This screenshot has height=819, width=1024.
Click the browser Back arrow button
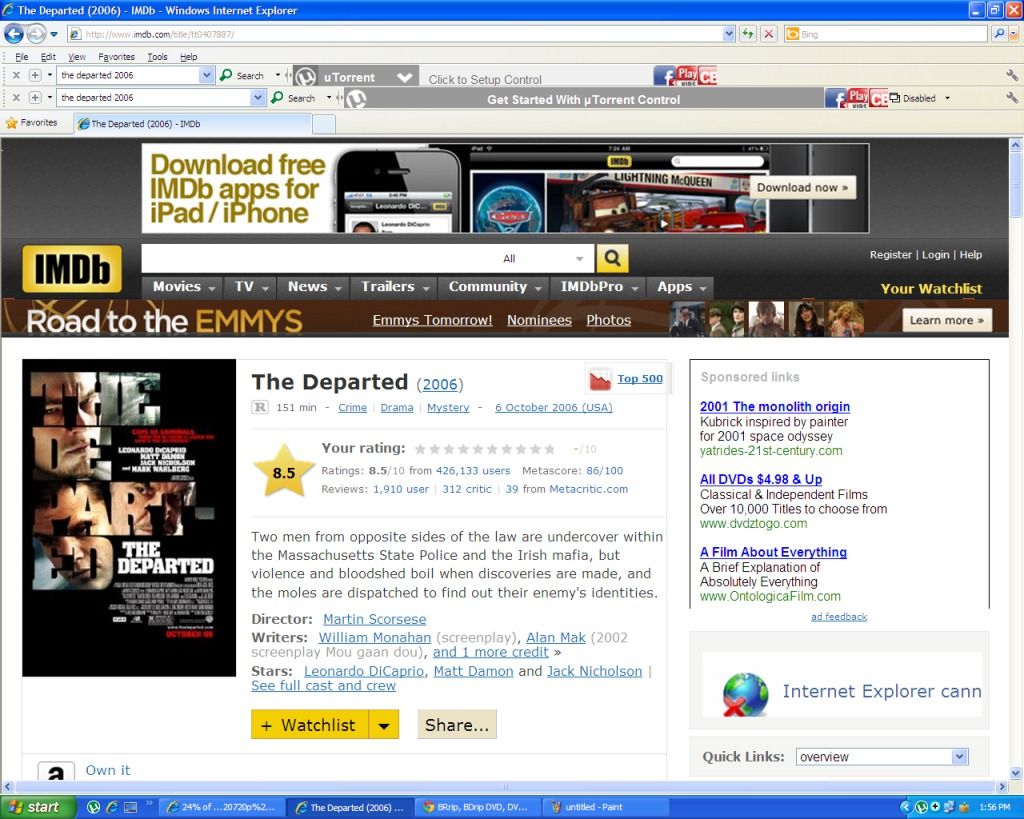tap(14, 33)
